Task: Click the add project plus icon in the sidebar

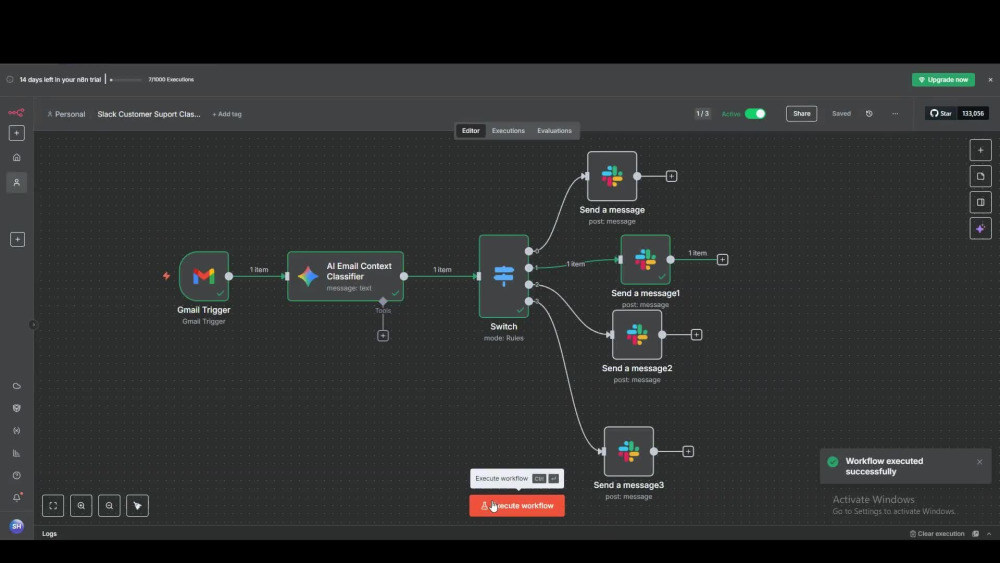Action: tap(17, 240)
